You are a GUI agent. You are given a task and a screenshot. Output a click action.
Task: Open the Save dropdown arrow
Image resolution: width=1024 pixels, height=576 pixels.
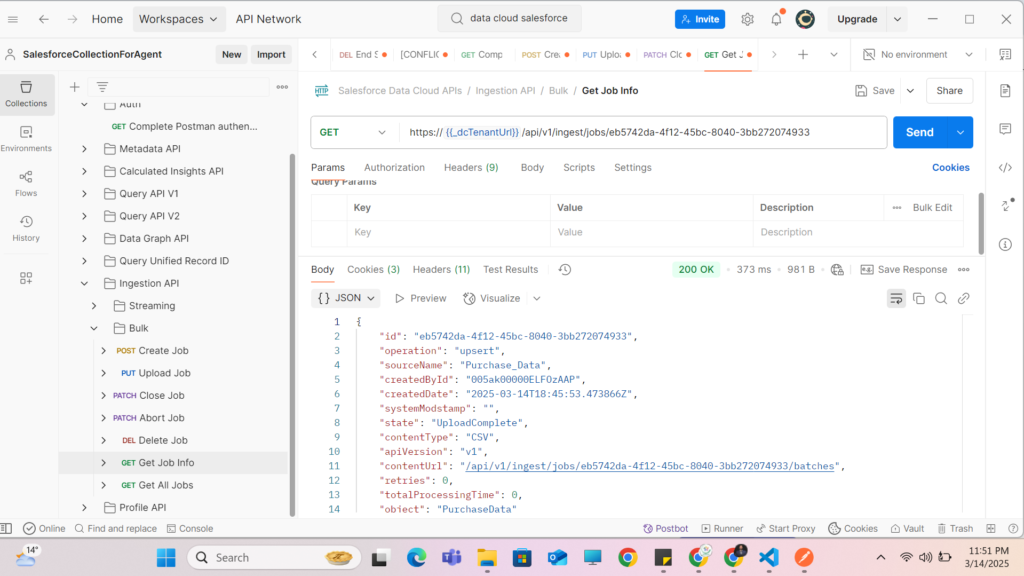[x=910, y=91]
